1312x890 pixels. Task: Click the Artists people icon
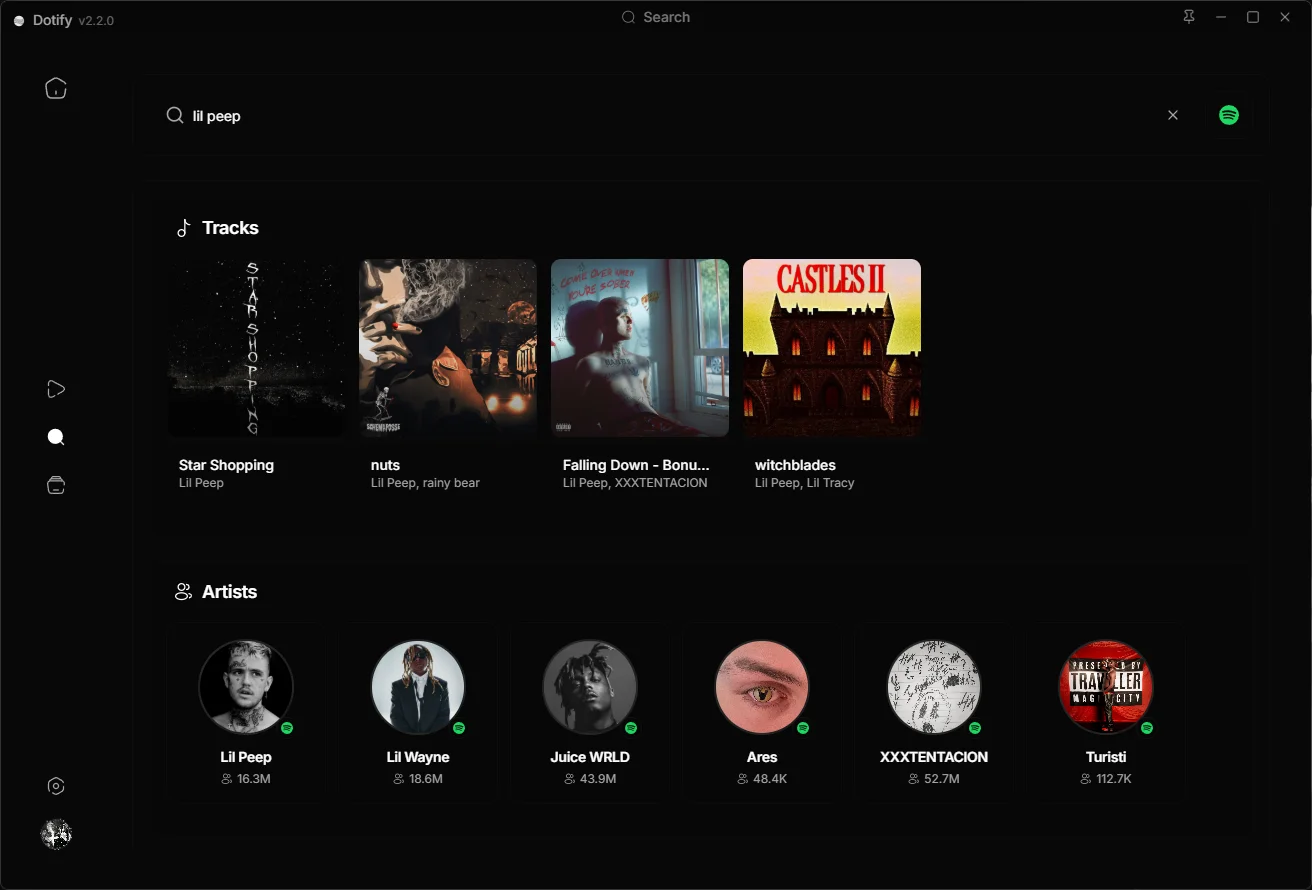[184, 592]
